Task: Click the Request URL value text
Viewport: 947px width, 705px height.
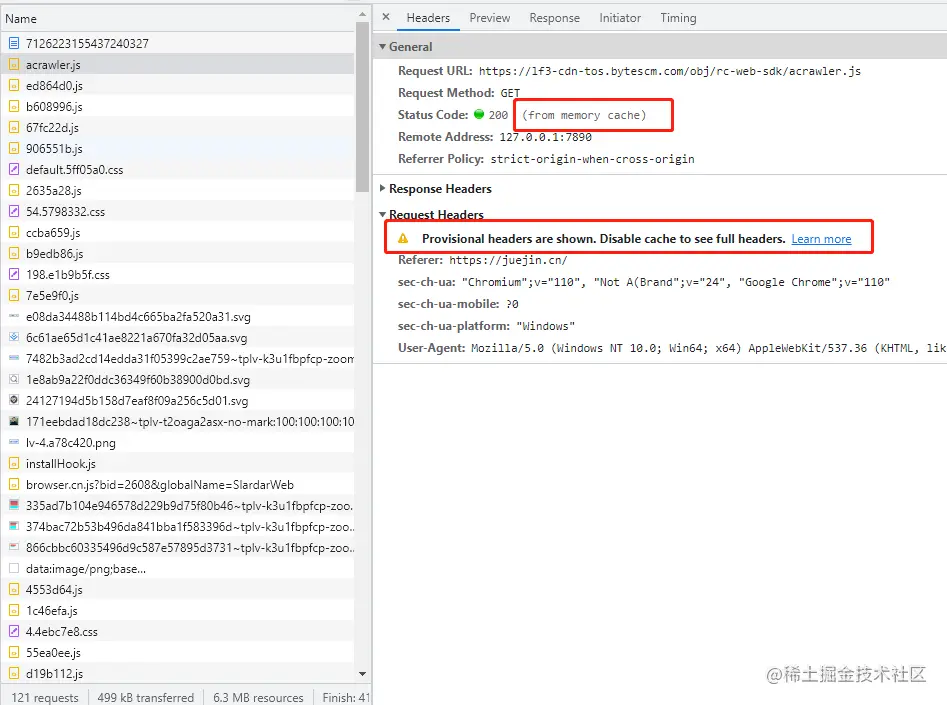Action: 670,71
